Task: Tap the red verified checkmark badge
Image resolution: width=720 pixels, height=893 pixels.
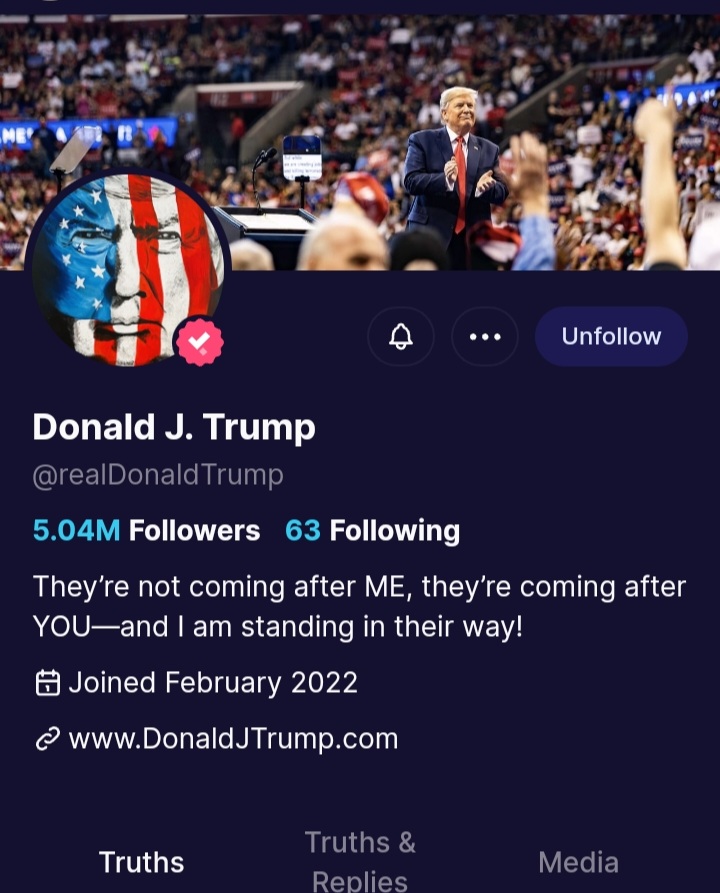Action: [199, 342]
